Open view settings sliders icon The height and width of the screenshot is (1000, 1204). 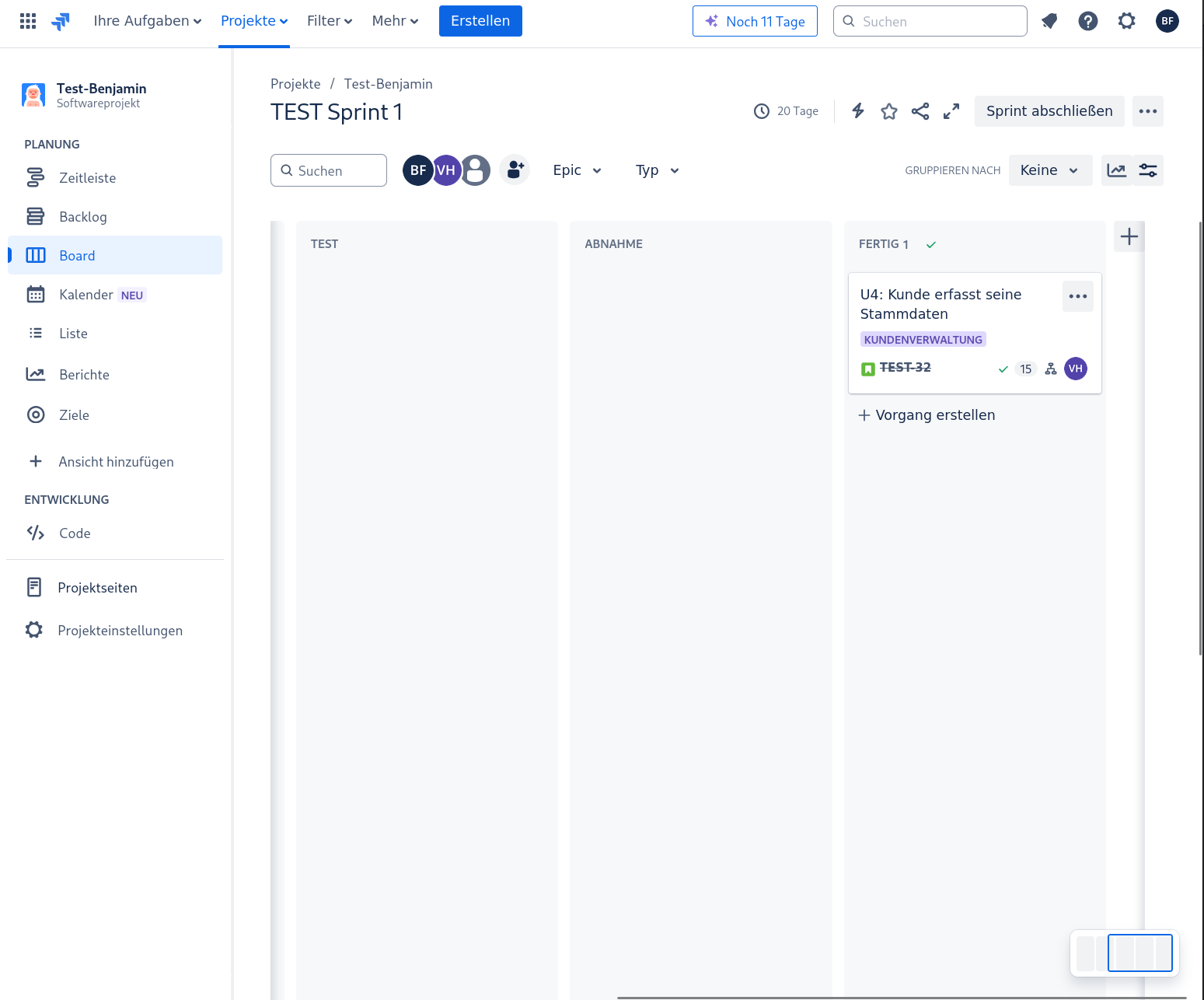pyautogui.click(x=1148, y=170)
